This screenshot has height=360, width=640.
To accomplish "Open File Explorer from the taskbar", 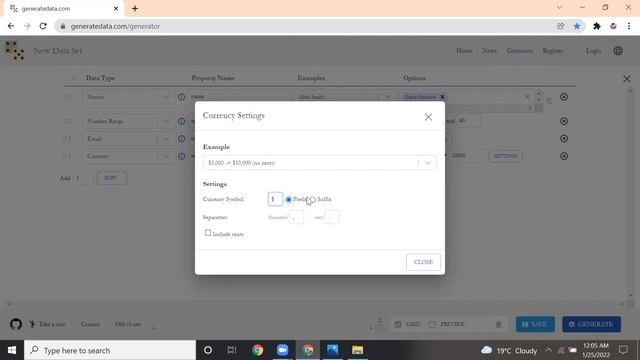I will [358, 350].
